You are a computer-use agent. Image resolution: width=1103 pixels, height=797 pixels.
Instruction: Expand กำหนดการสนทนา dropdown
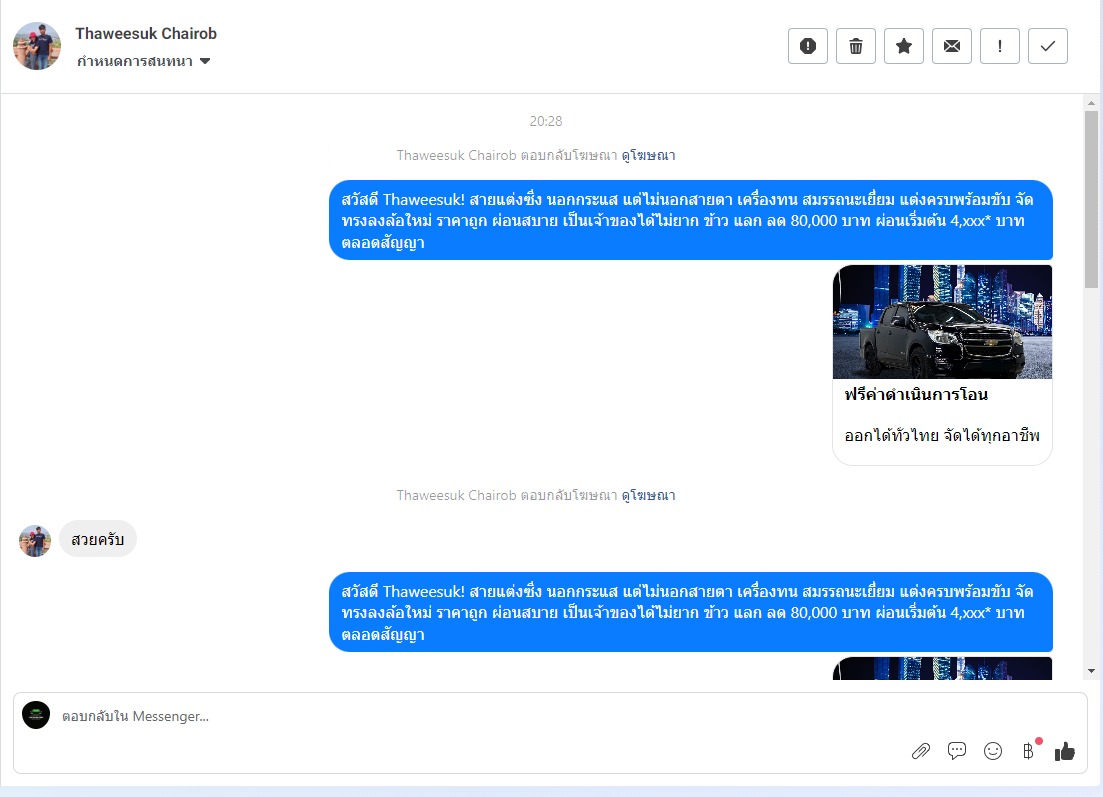[144, 61]
